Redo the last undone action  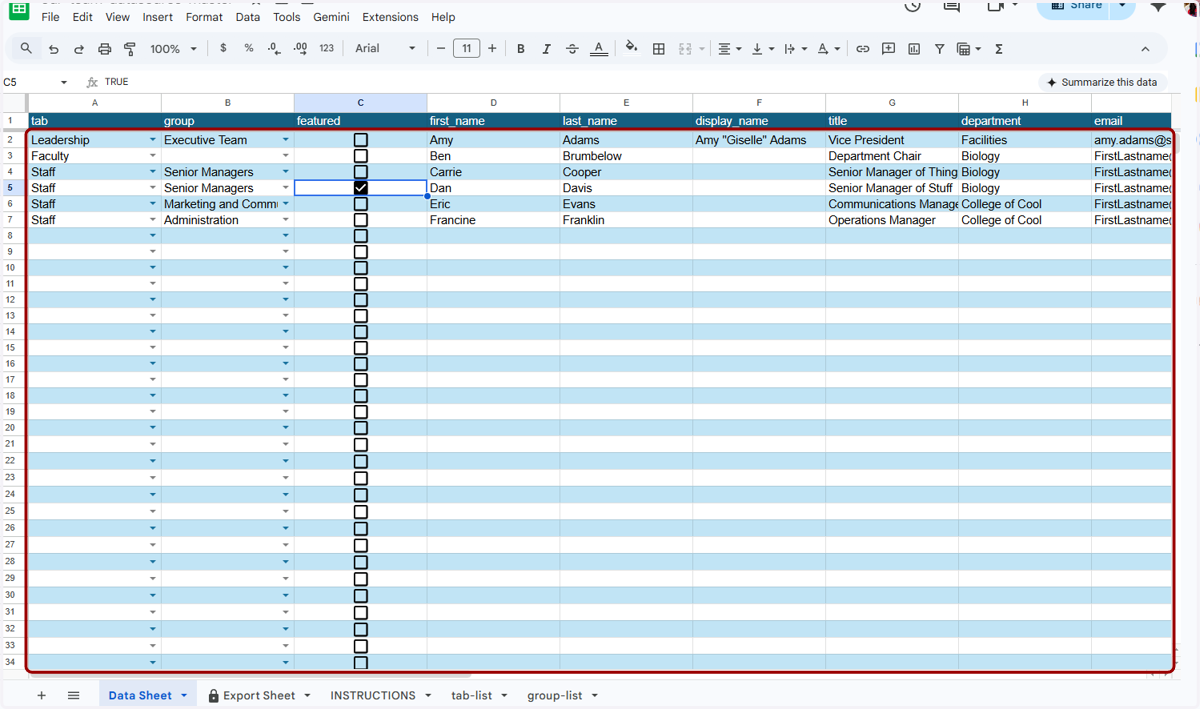click(x=79, y=48)
